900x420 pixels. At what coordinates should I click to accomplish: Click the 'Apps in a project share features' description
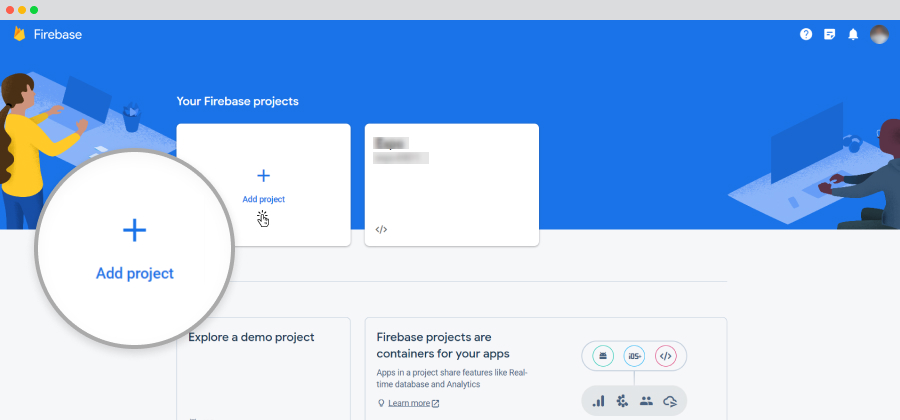point(452,378)
